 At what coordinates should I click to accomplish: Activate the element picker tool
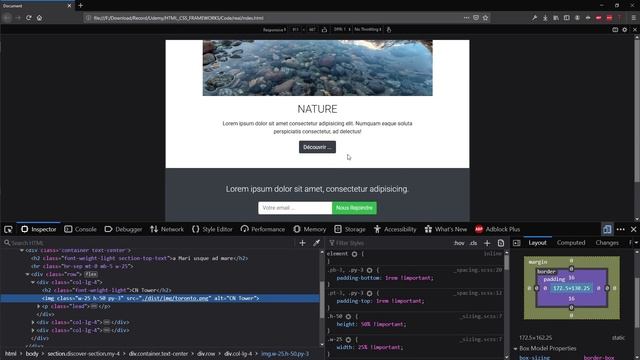(x=8, y=229)
